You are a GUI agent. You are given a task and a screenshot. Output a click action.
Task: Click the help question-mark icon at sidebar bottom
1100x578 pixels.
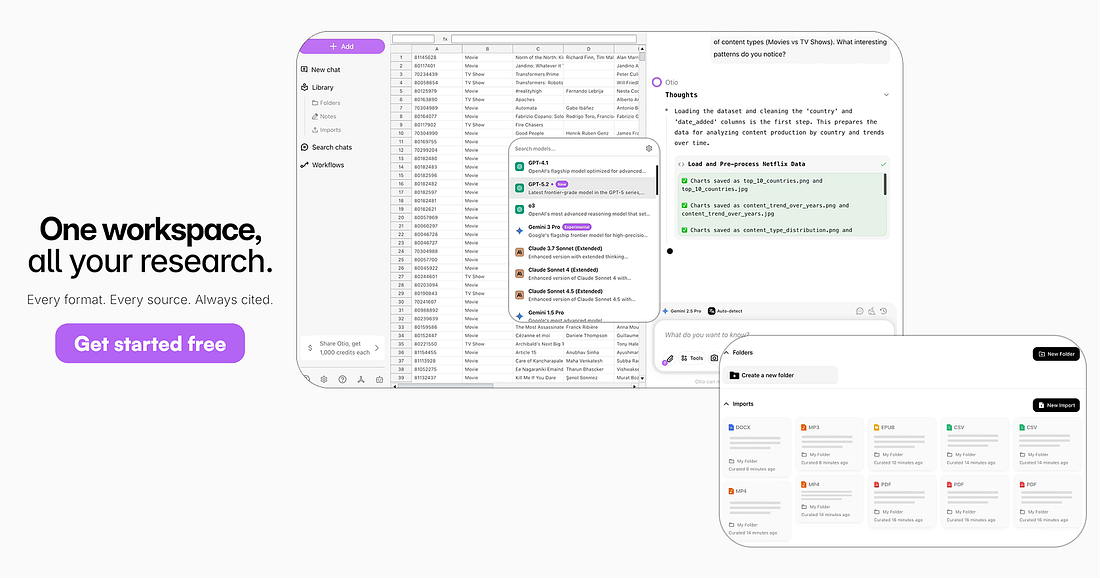342,379
